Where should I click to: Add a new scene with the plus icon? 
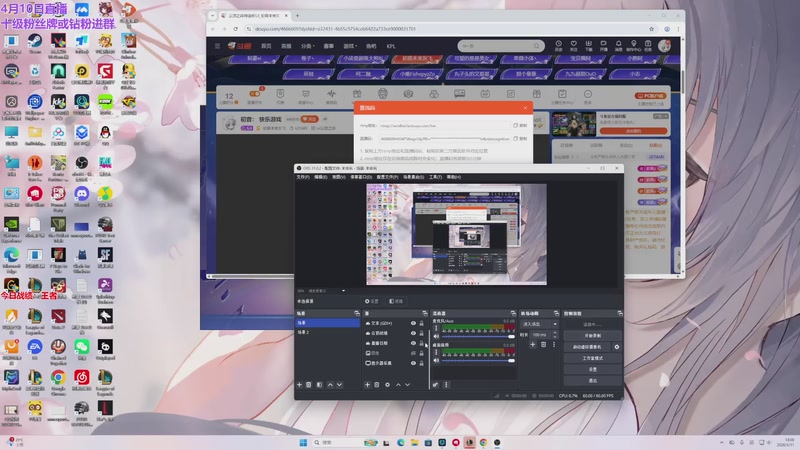tap(299, 385)
